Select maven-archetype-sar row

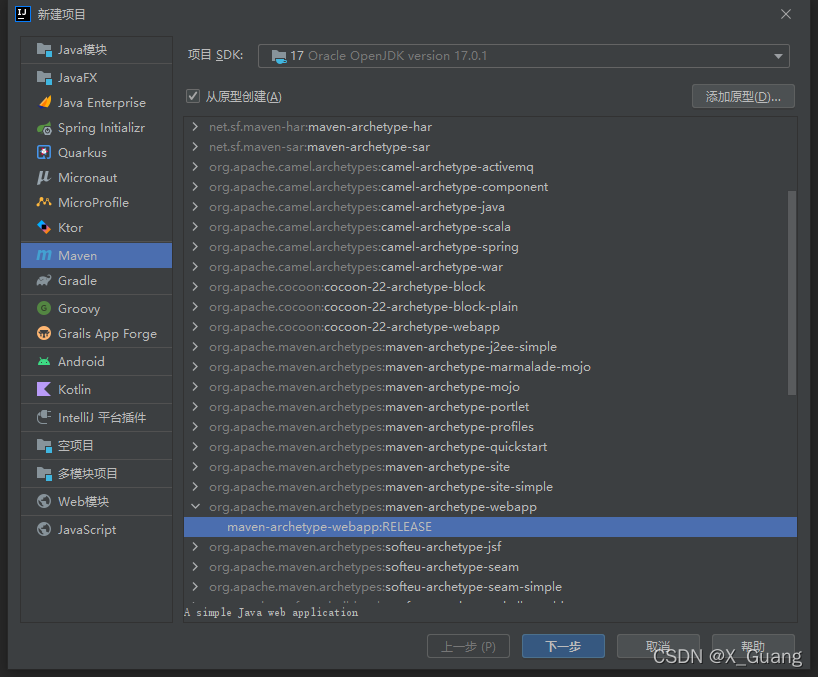(x=490, y=147)
